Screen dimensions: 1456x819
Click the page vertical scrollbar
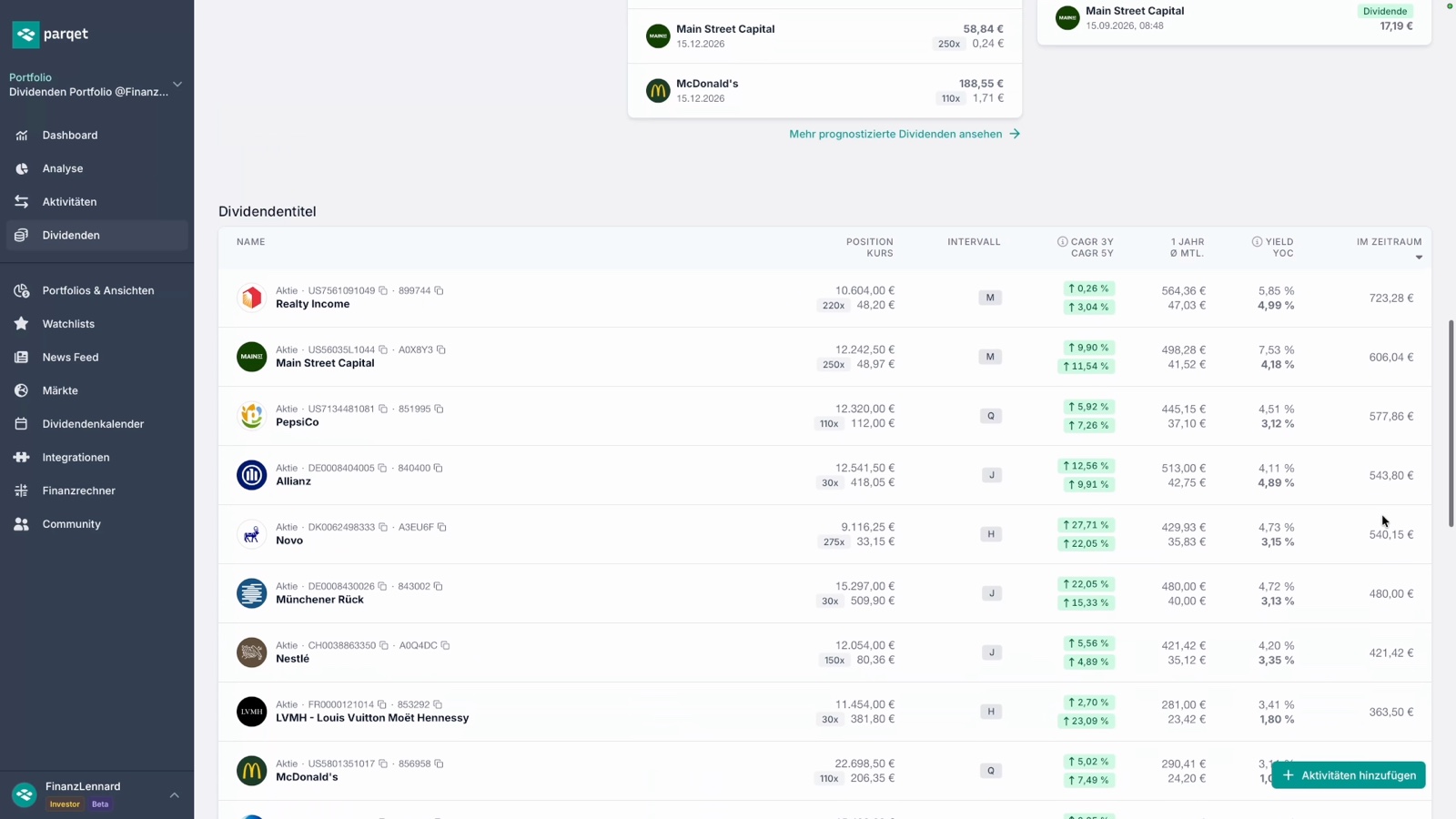pyautogui.click(x=1451, y=423)
